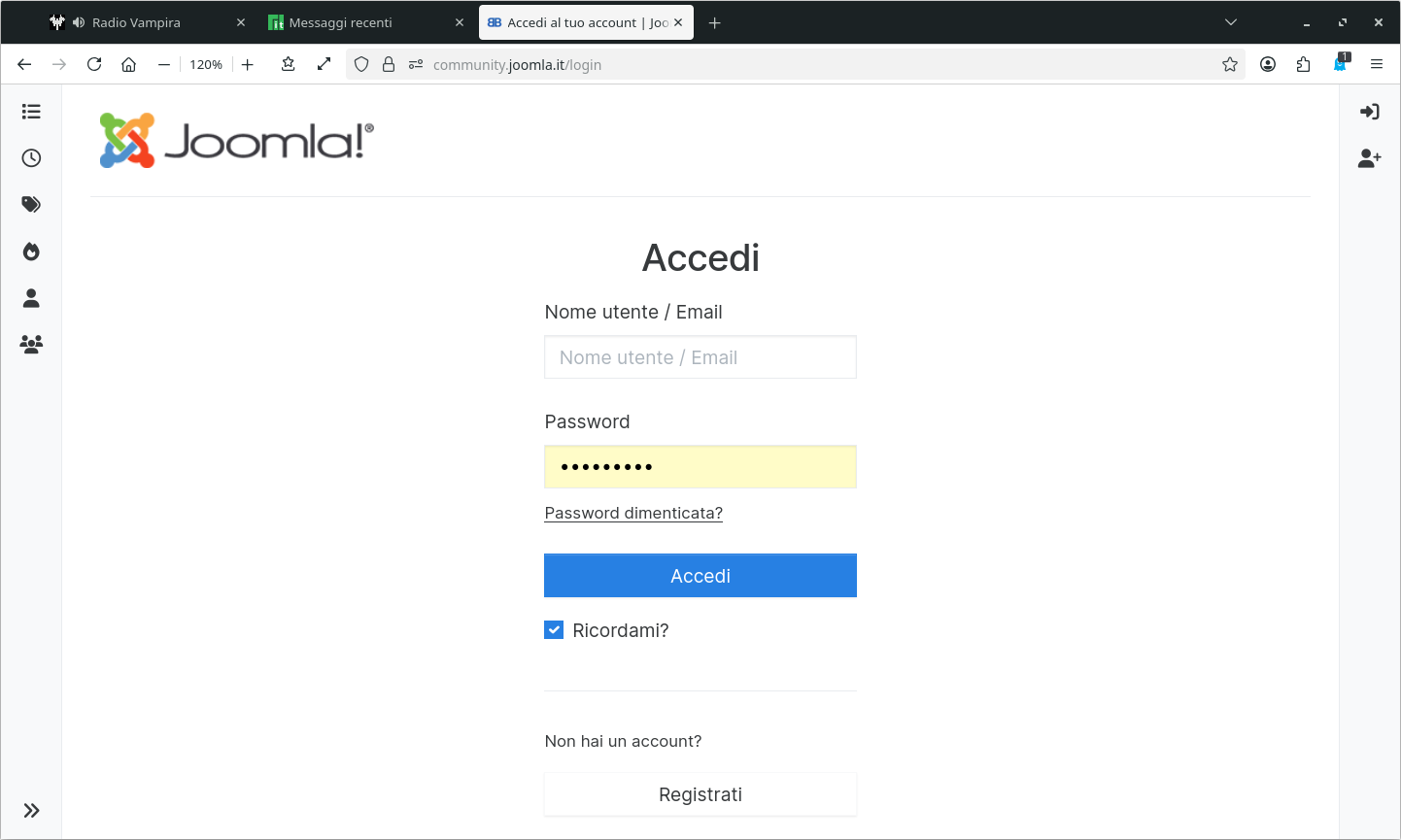Open the list all tabs dropdown arrow

coord(1230,22)
